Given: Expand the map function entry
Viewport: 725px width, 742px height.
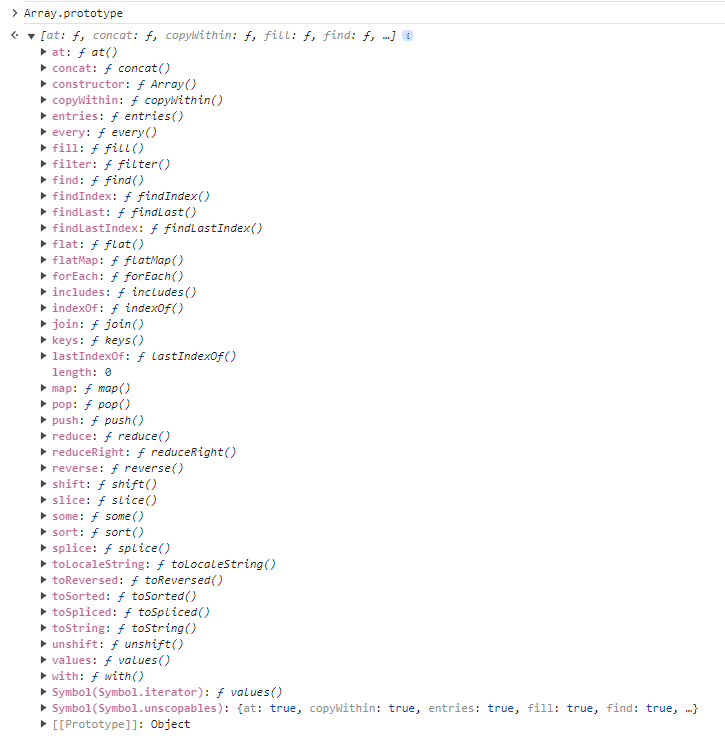Looking at the screenshot, I should 44,388.
